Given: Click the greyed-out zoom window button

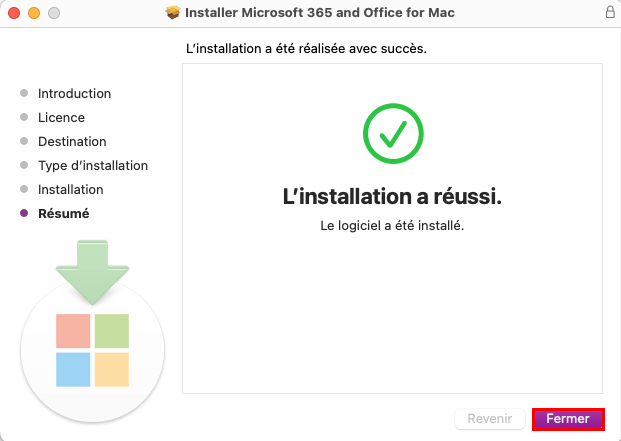Looking at the screenshot, I should pyautogui.click(x=54, y=13).
